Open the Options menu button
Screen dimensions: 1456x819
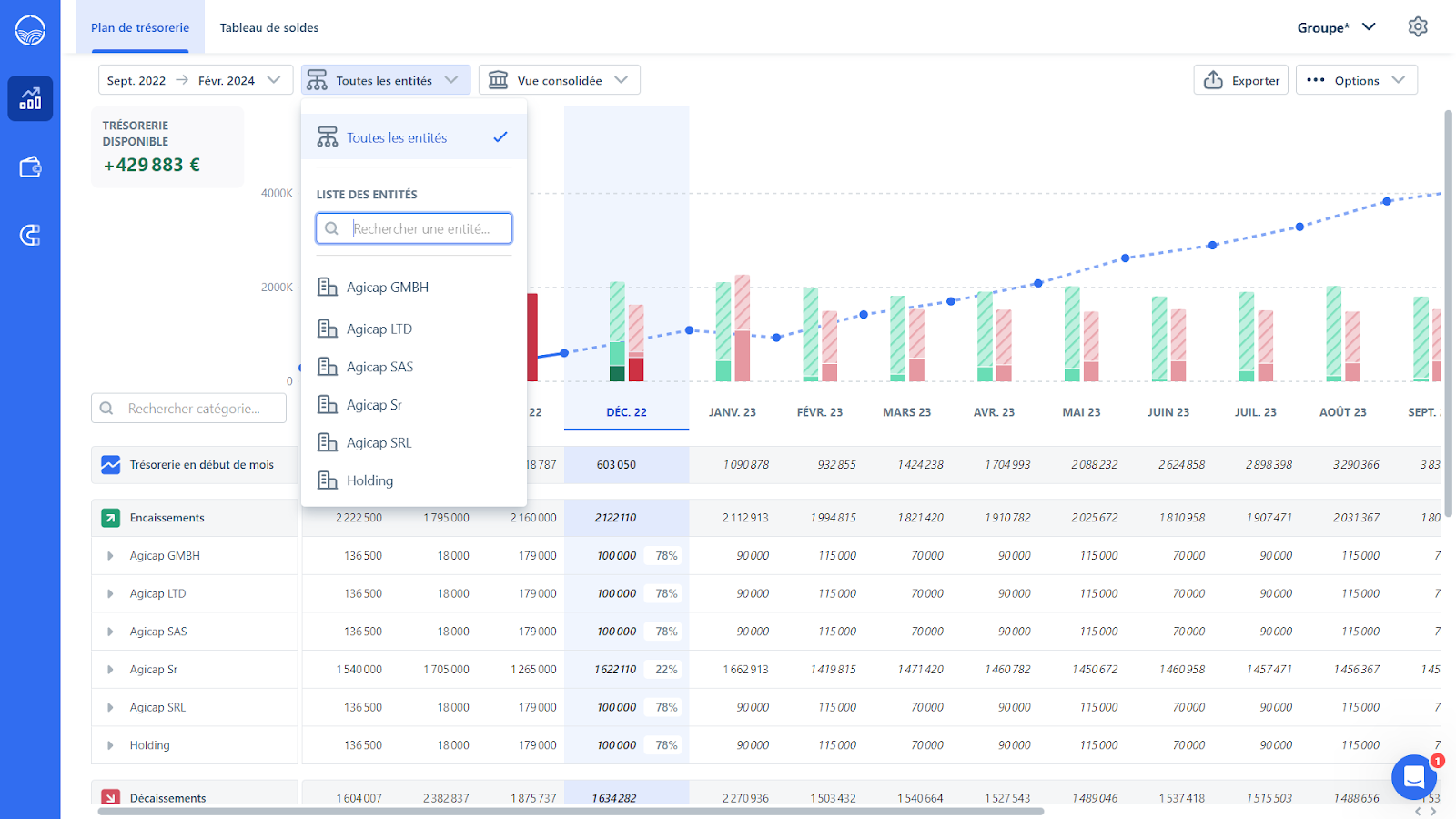coord(1357,80)
